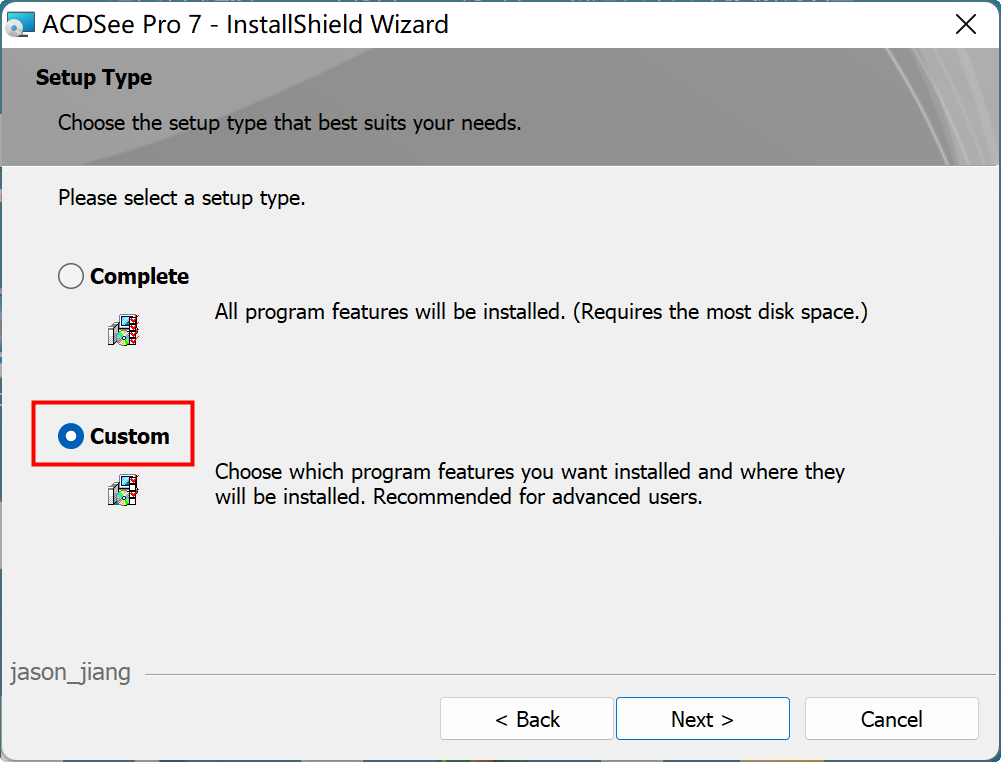Select the Complete setup radio button
The width and height of the screenshot is (1001, 762).
coord(71,276)
